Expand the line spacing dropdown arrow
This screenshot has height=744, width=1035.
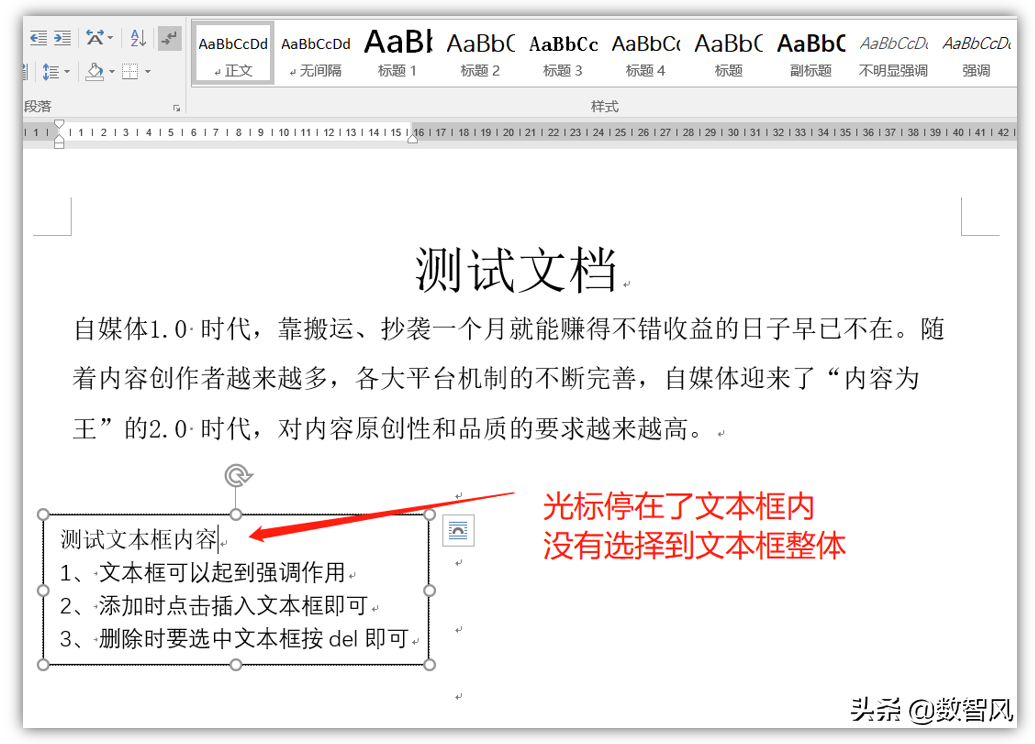tap(67, 71)
